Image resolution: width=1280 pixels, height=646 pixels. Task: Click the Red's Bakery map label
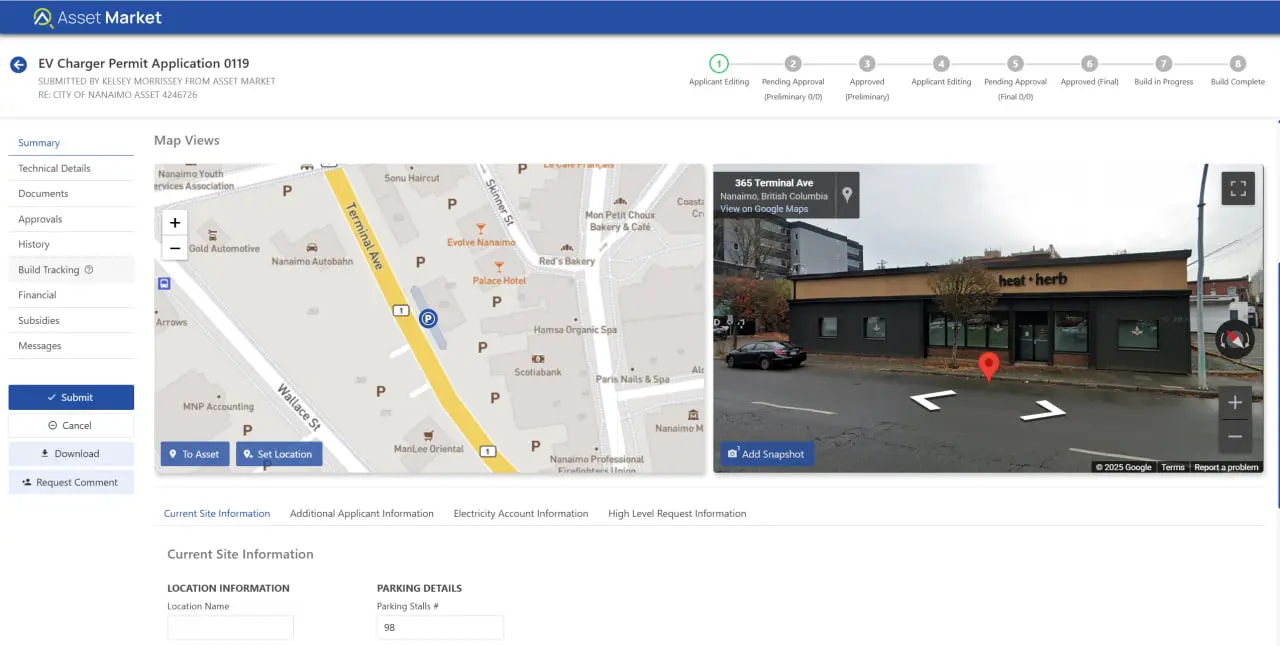coord(566,261)
